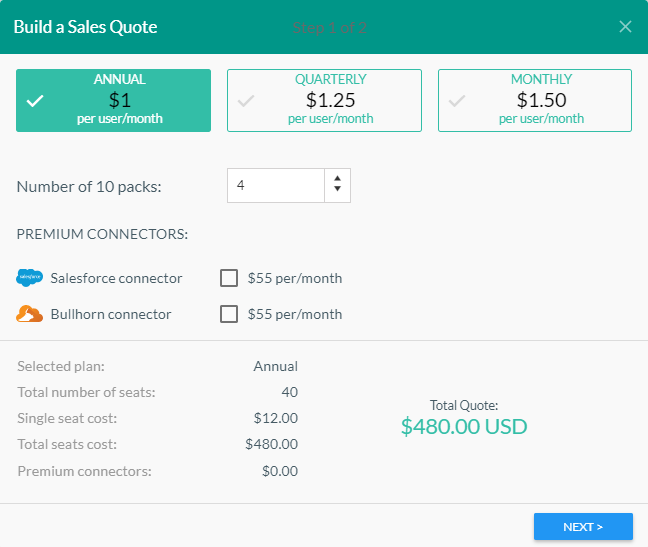Click the Salesforce connector label text
The image size is (648, 547).
pyautogui.click(x=116, y=278)
